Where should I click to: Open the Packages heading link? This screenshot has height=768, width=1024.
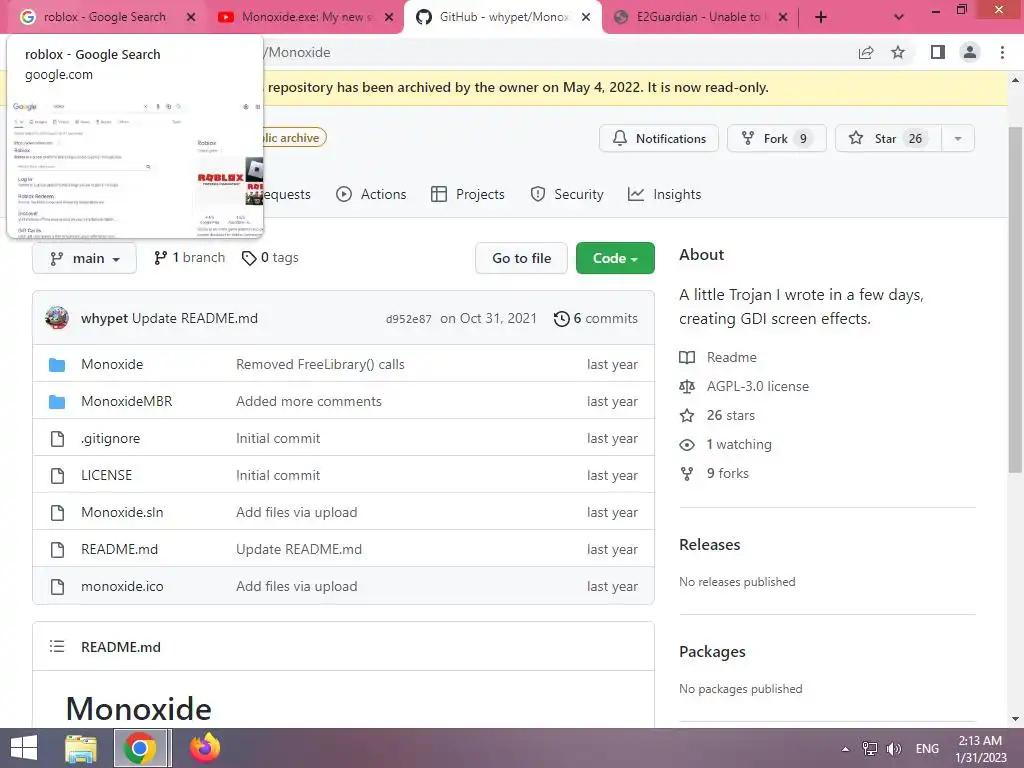pyautogui.click(x=712, y=652)
